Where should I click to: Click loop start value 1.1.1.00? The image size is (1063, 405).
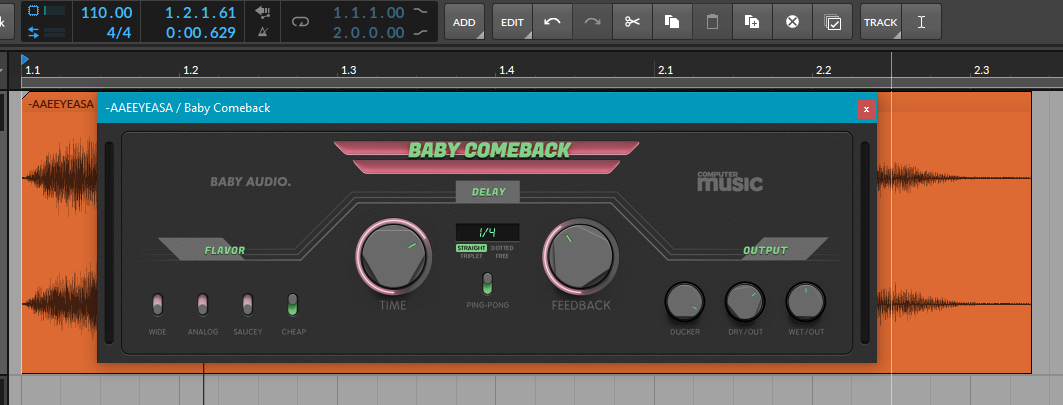click(x=369, y=12)
